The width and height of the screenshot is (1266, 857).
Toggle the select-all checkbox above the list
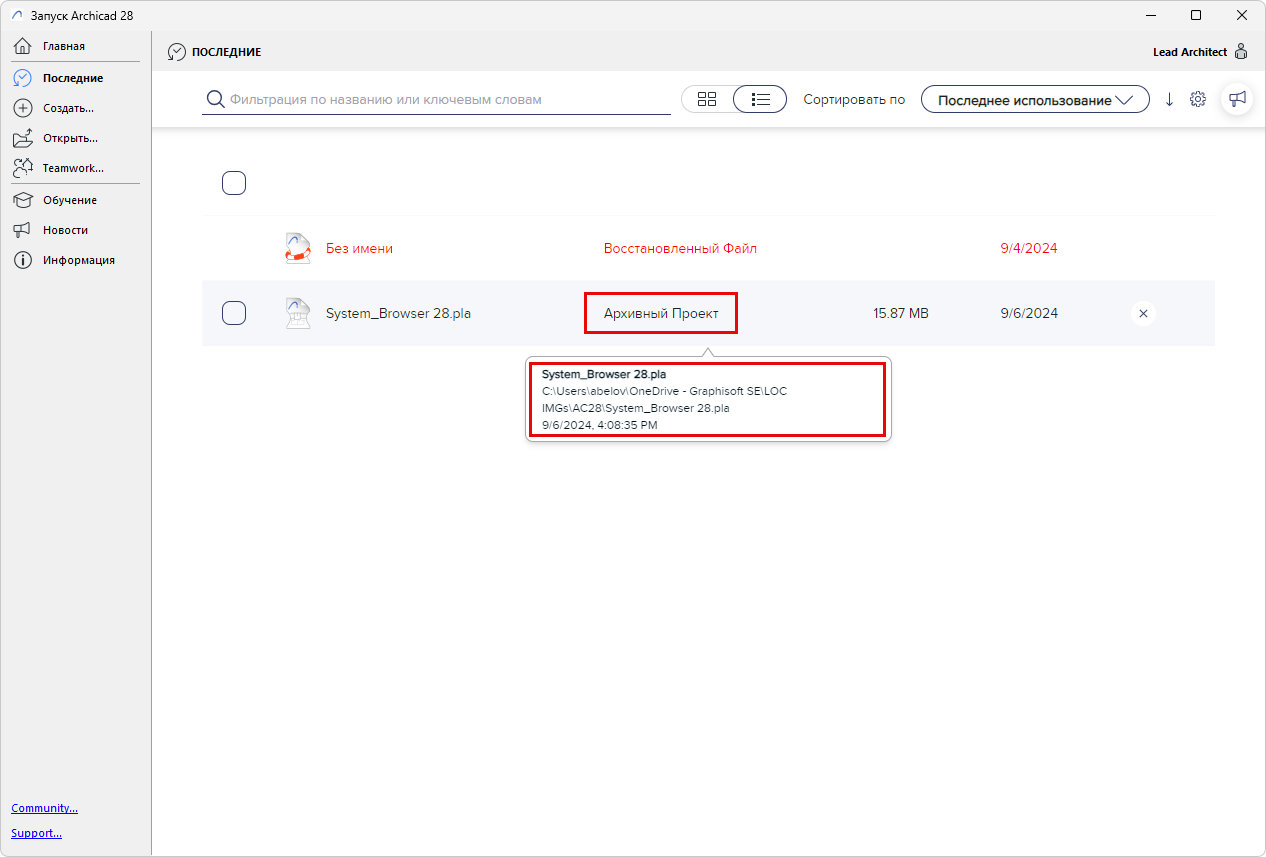(x=234, y=183)
